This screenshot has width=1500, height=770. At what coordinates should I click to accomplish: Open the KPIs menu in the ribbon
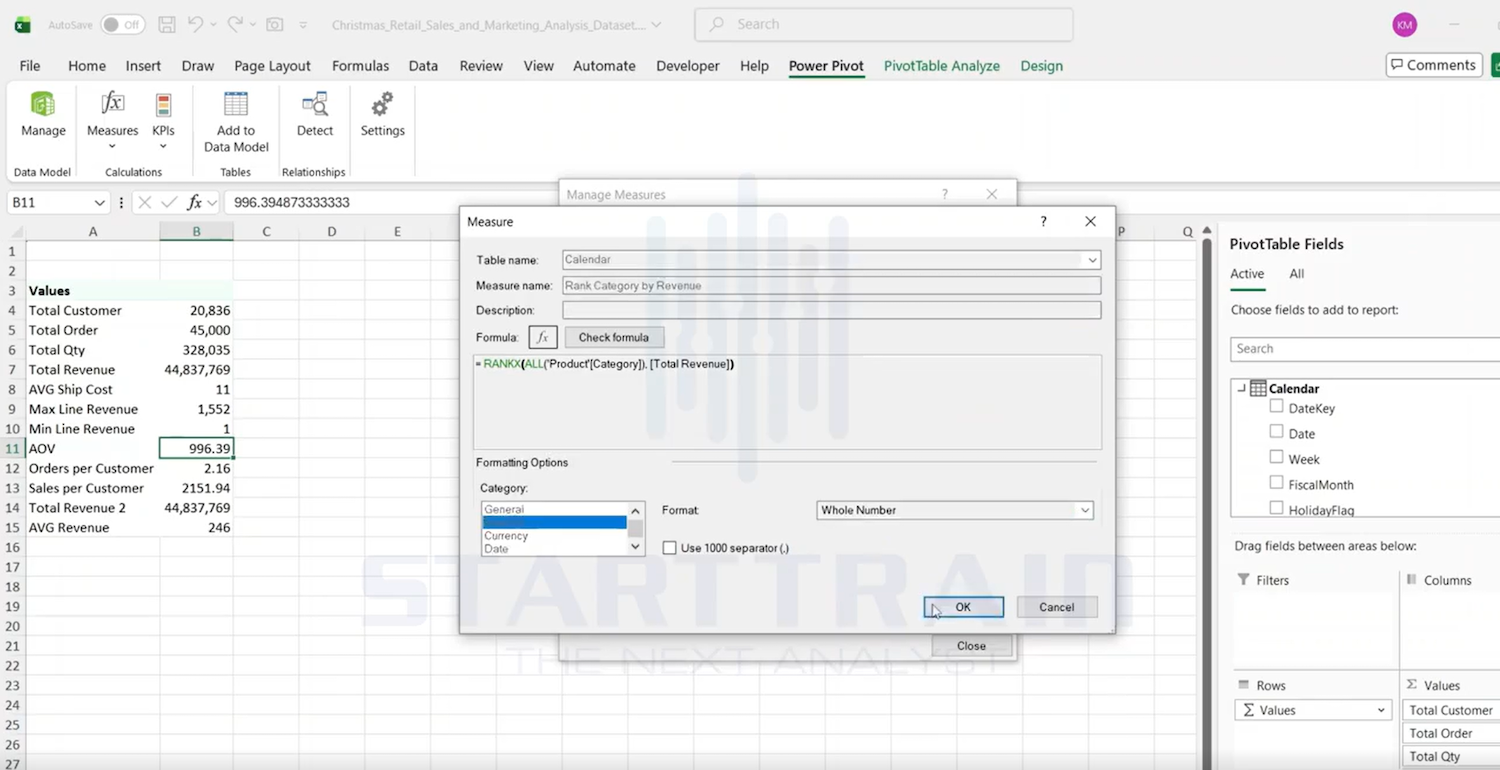(x=163, y=120)
